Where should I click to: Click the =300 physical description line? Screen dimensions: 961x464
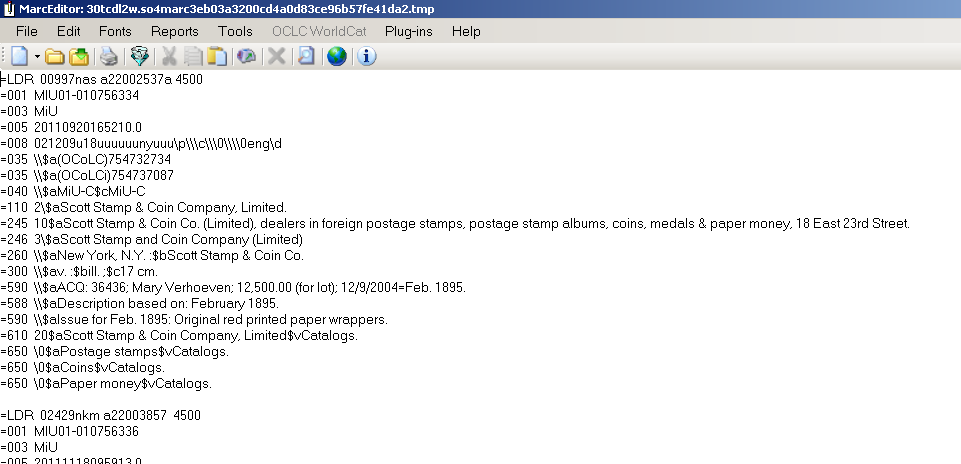(79, 271)
